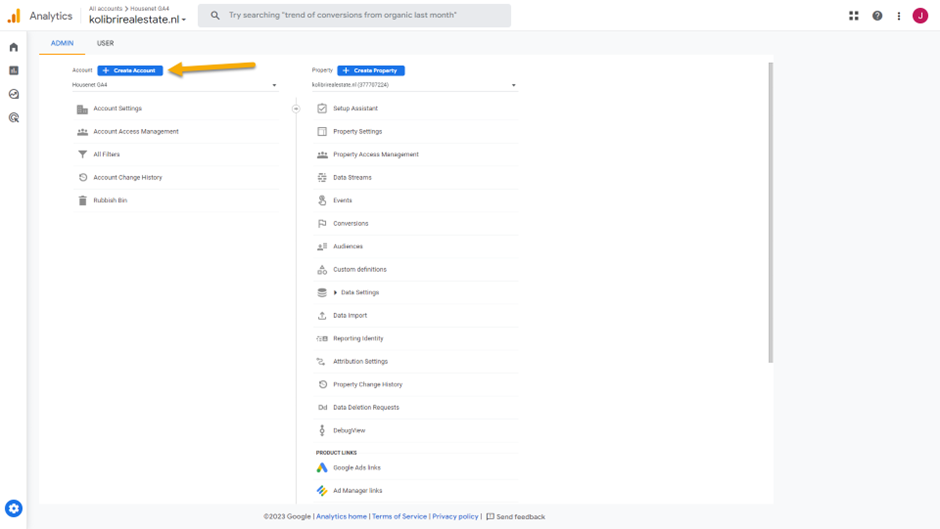Open Property Settings
The image size is (940, 529).
[357, 131]
